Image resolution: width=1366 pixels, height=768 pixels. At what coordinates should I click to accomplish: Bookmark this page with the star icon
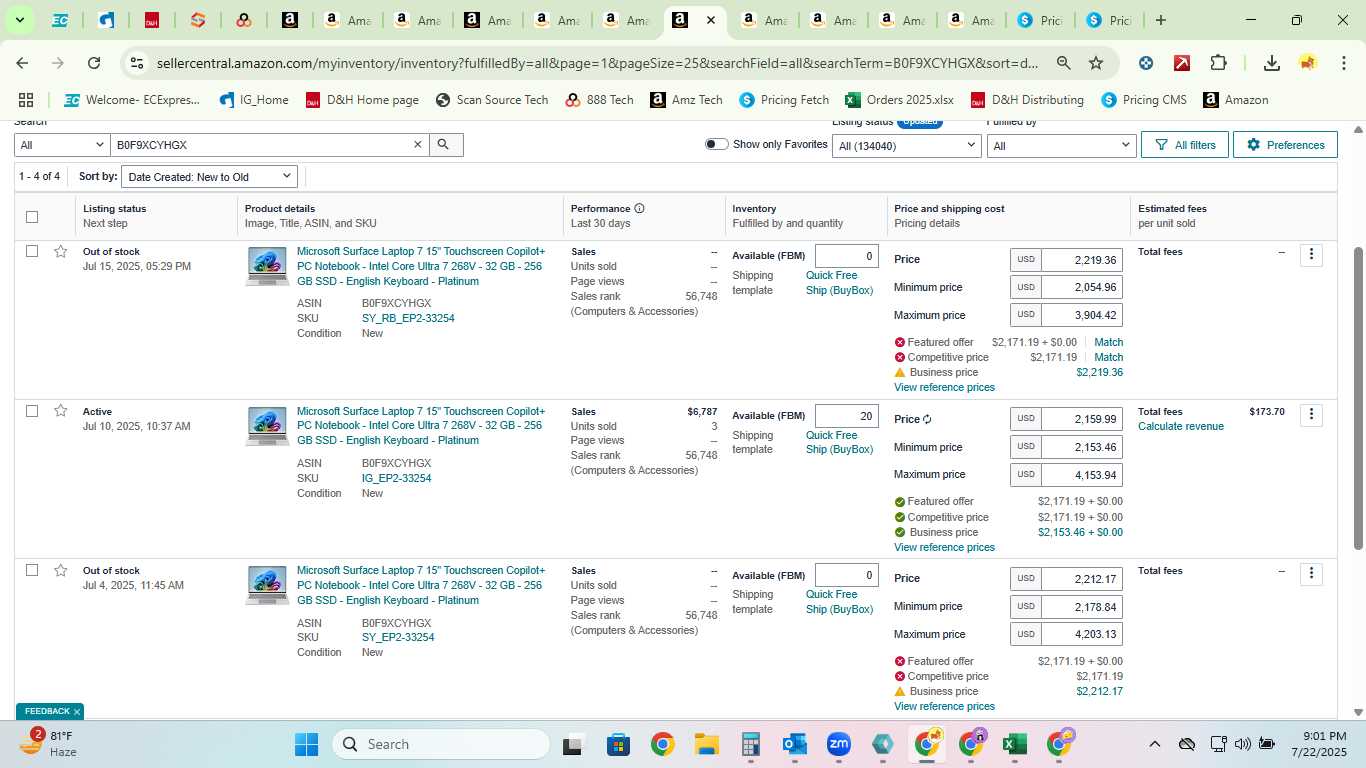1096,63
